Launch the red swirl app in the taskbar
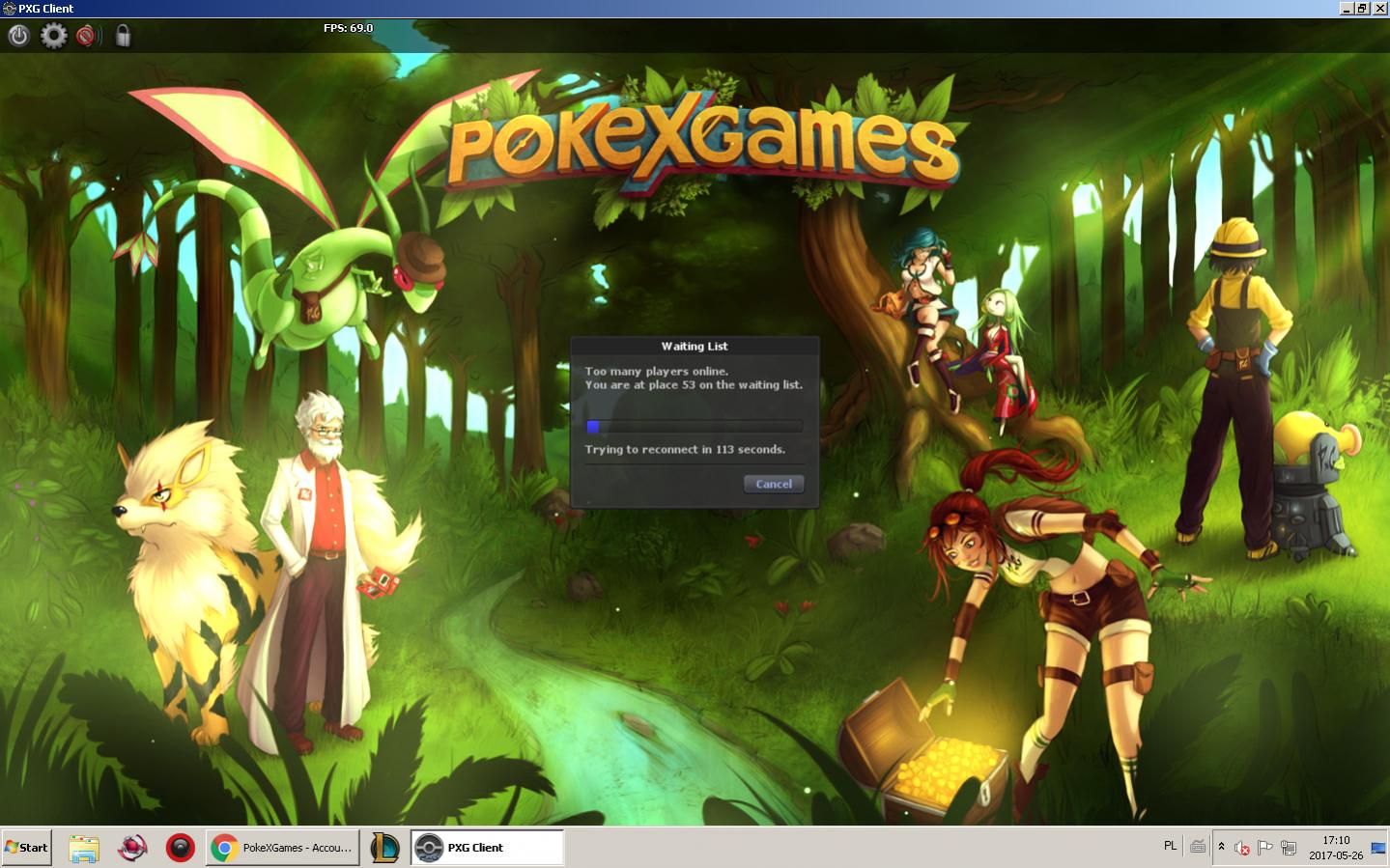 click(132, 848)
